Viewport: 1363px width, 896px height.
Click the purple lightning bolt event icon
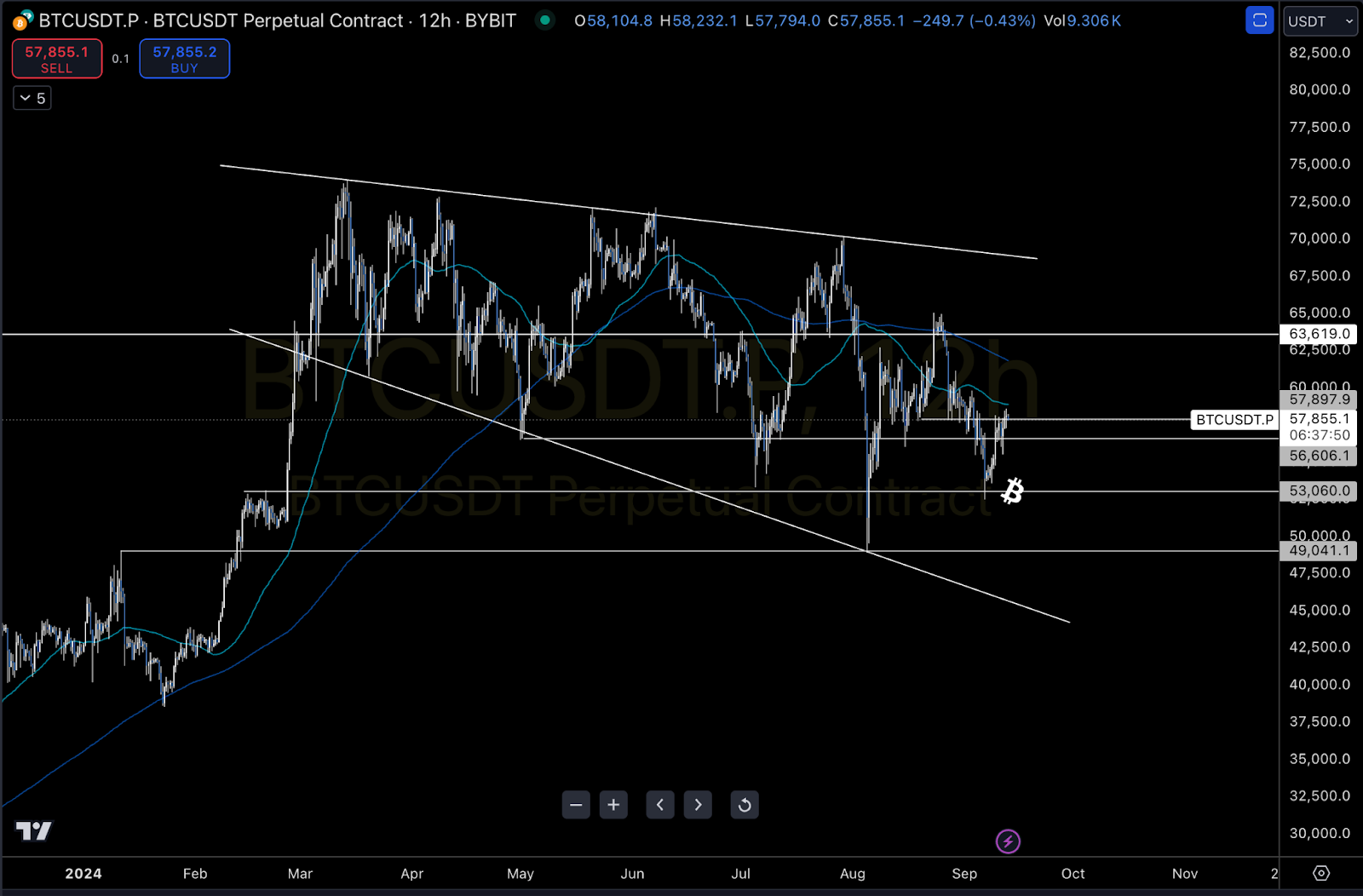(x=1008, y=841)
